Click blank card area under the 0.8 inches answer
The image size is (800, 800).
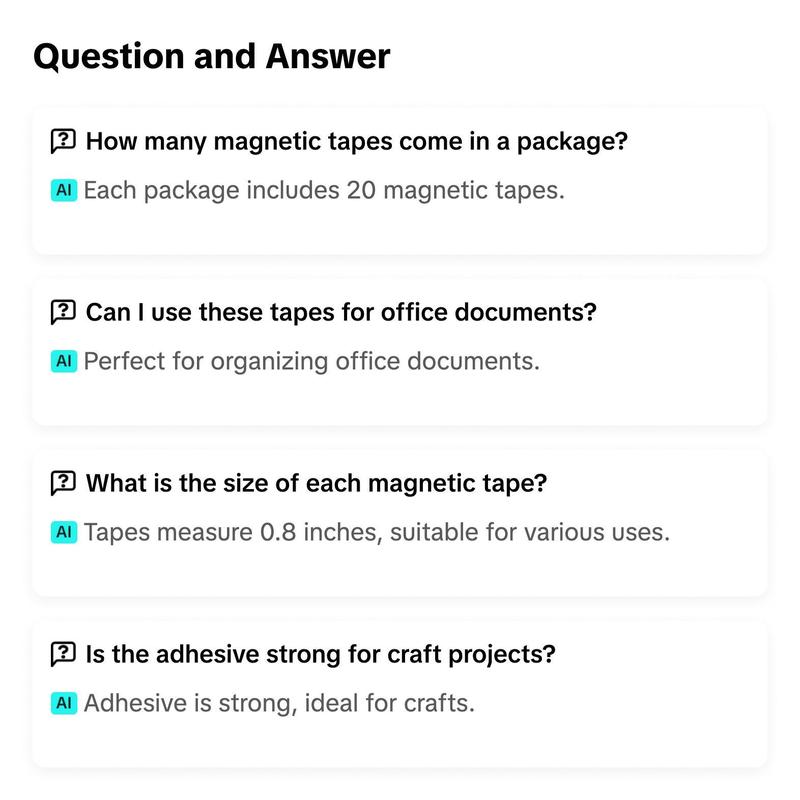click(400, 572)
